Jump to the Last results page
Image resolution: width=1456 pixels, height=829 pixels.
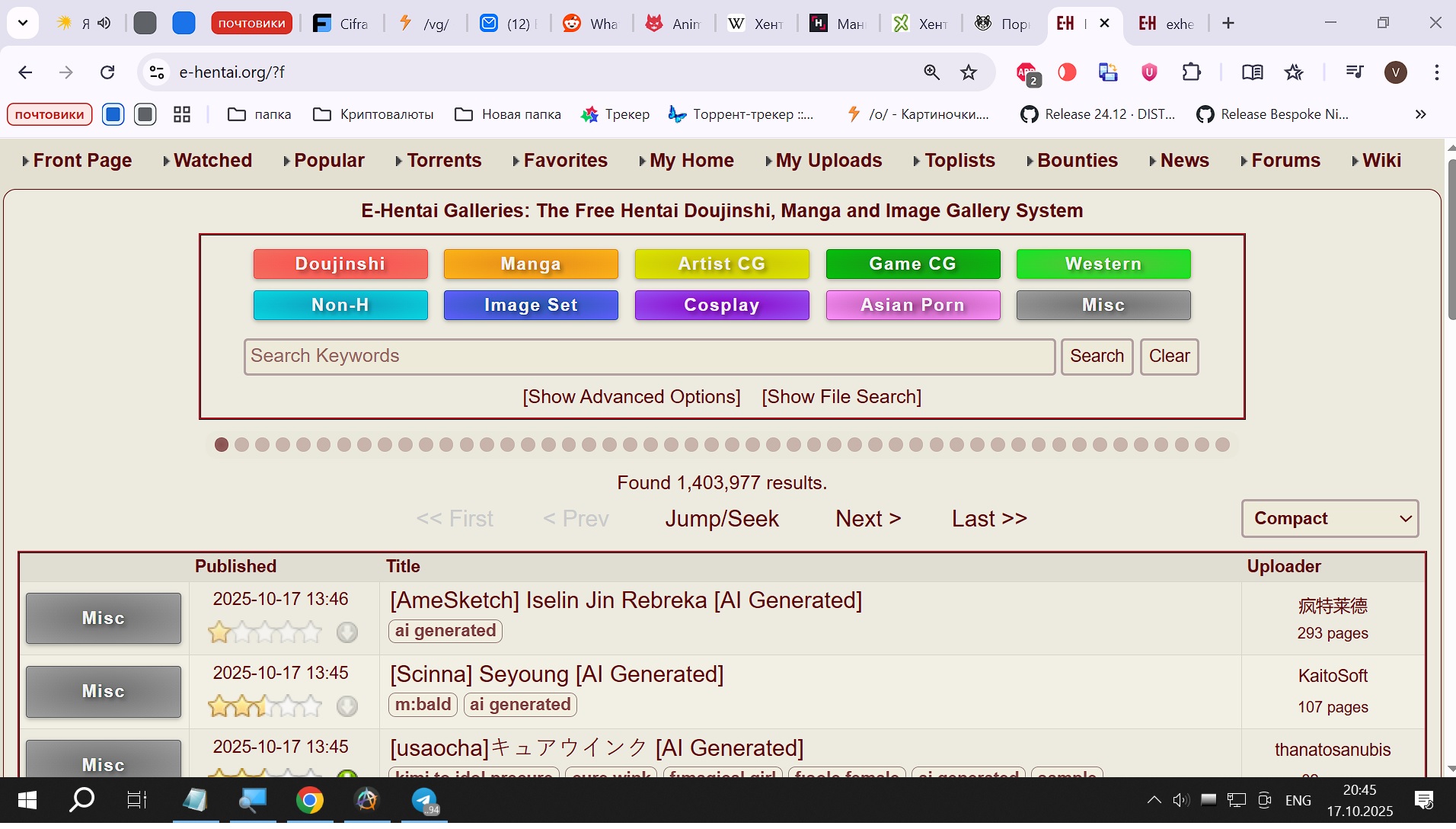(989, 519)
